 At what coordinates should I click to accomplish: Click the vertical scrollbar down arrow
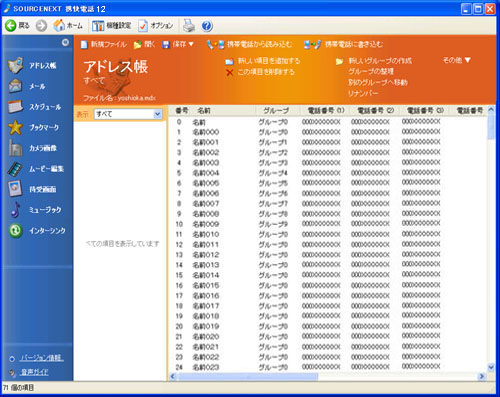point(491,367)
